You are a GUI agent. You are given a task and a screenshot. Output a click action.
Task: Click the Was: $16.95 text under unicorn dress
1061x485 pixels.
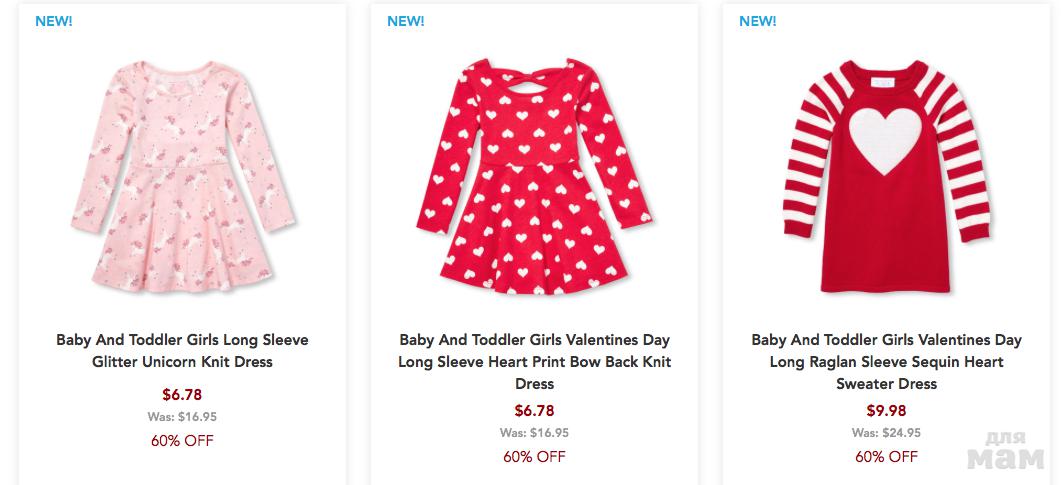[182, 416]
